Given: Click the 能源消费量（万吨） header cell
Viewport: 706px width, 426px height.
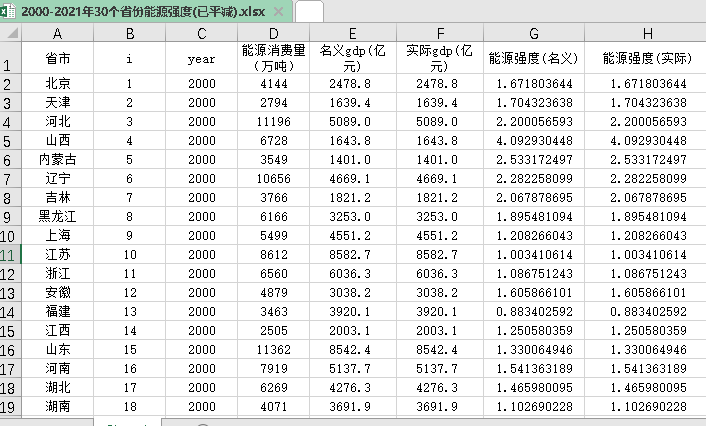Looking at the screenshot, I should point(274,58).
